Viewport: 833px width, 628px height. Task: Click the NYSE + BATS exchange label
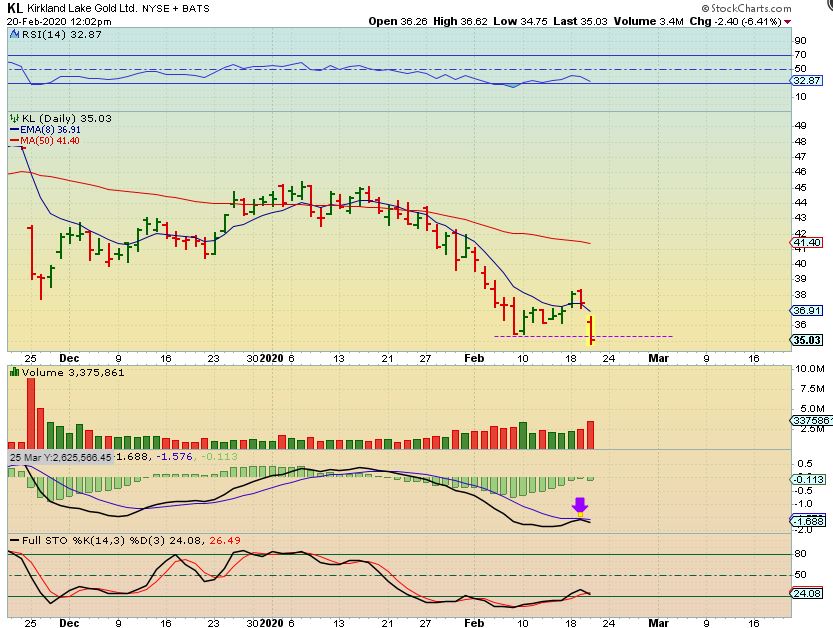click(x=176, y=9)
